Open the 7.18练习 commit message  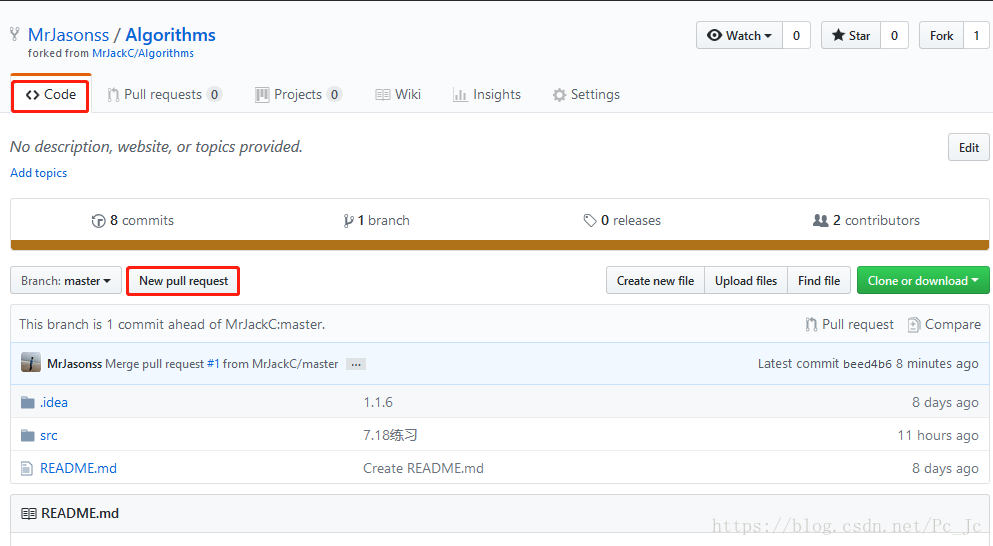click(x=389, y=435)
